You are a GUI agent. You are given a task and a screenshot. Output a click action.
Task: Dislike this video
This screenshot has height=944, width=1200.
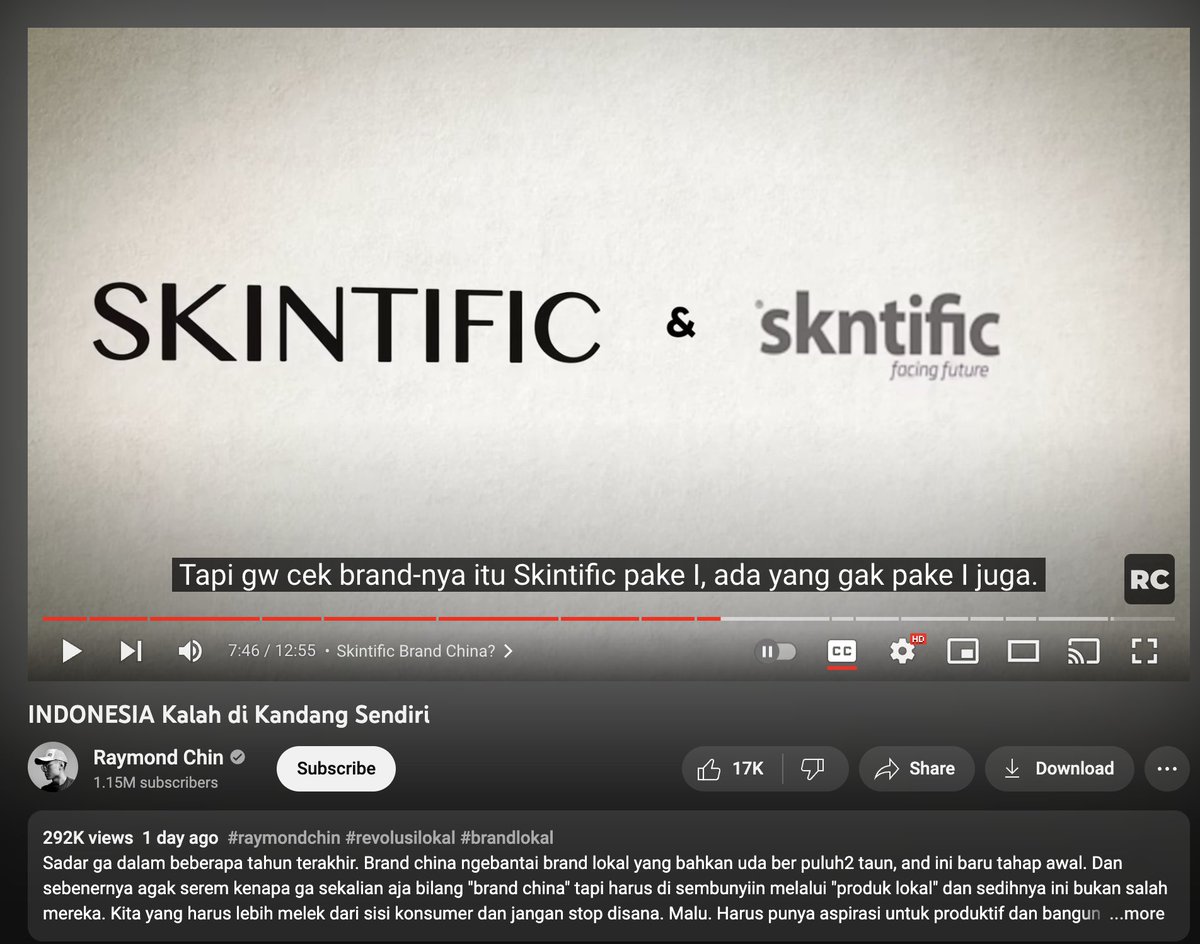click(x=813, y=768)
